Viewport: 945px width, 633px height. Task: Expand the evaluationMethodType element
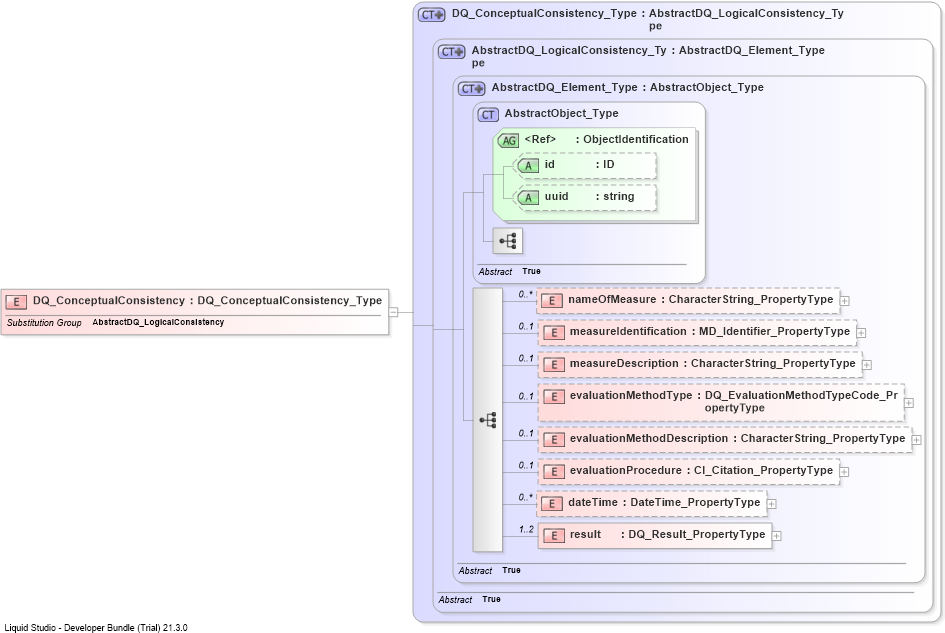coord(909,403)
